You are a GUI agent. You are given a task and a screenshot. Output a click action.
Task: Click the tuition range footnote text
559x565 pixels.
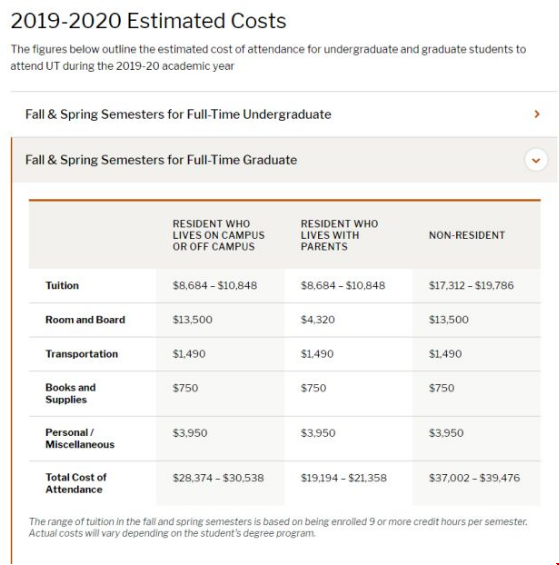[278, 528]
